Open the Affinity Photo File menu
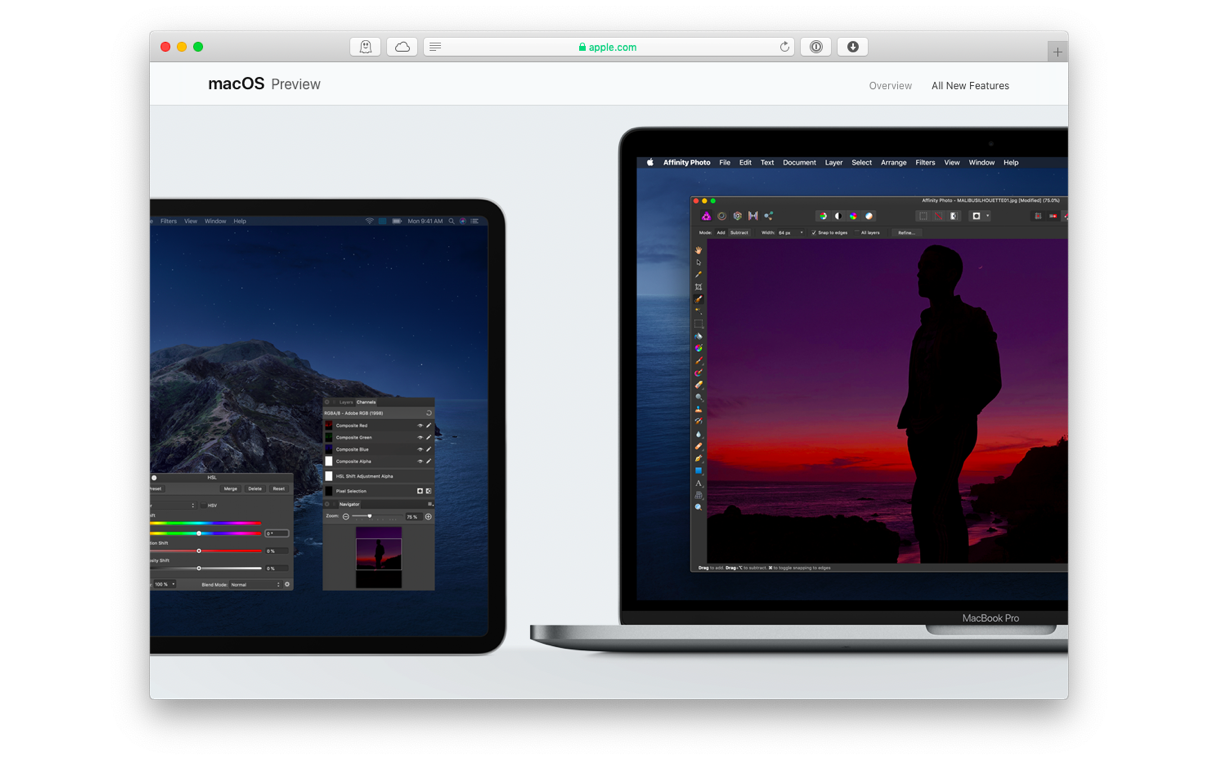Image resolution: width=1216 pixels, height=760 pixels. point(725,162)
